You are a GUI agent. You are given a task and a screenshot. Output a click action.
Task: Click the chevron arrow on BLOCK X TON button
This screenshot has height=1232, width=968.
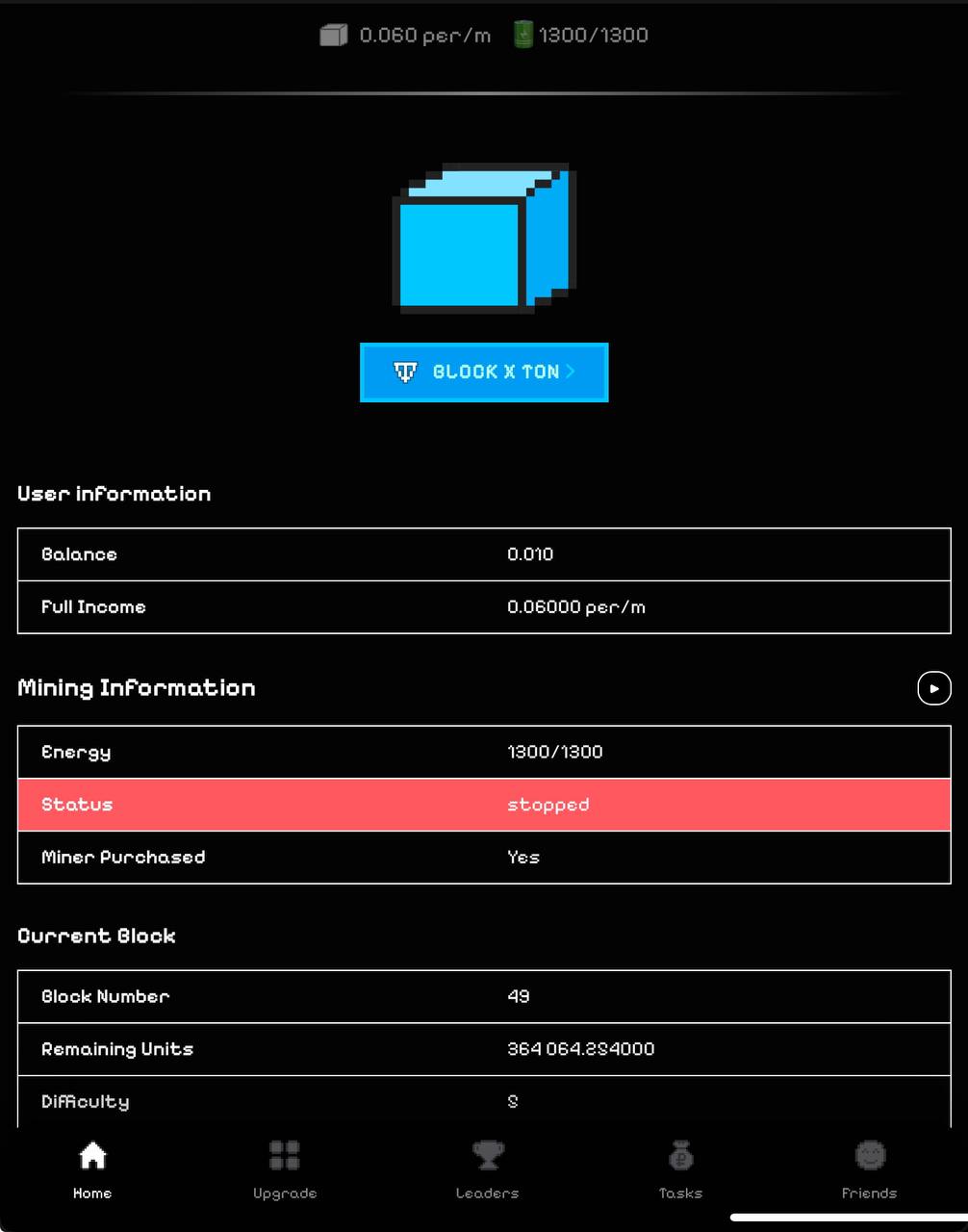pos(570,372)
